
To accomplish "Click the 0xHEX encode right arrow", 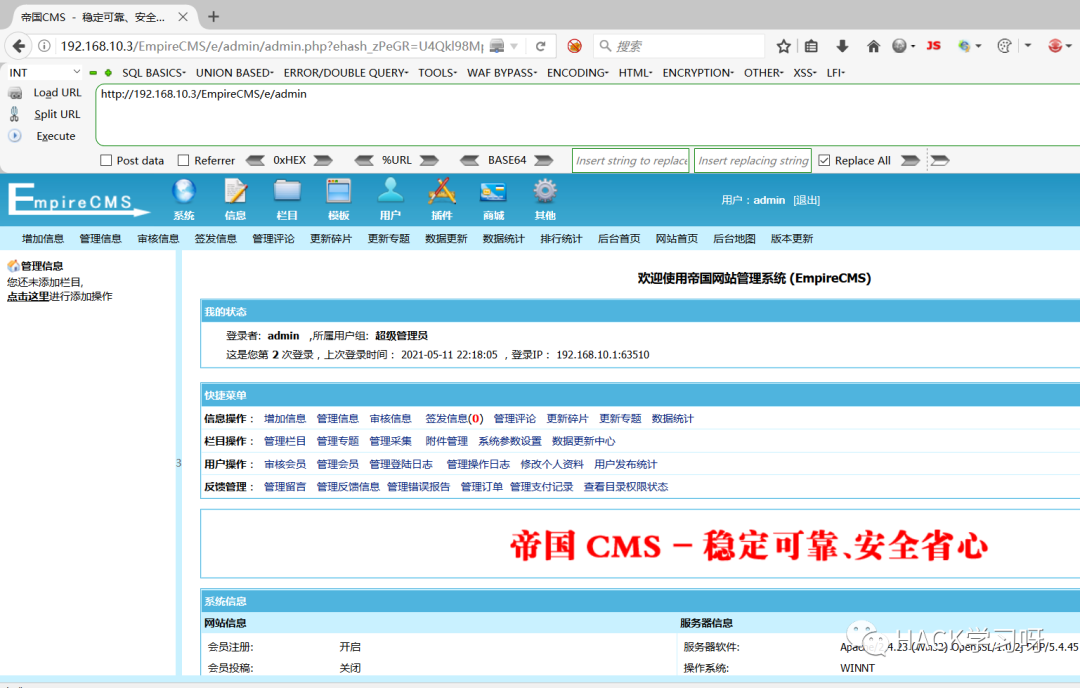I will (x=323, y=160).
